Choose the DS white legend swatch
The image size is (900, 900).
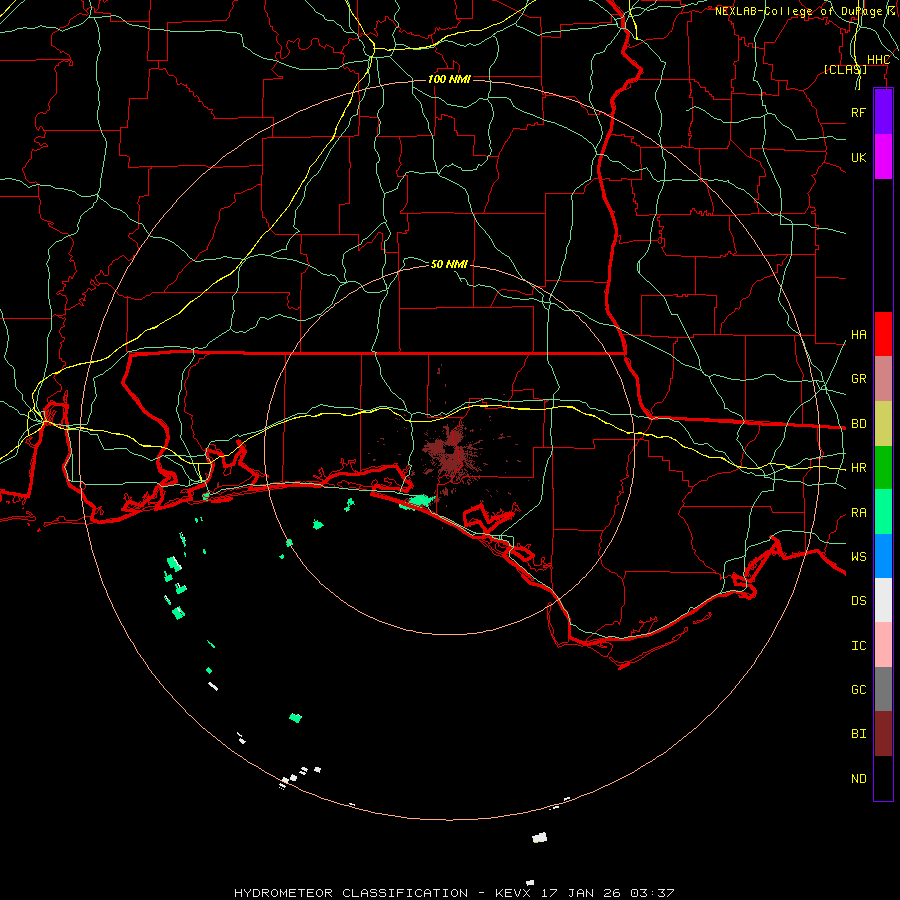(883, 600)
